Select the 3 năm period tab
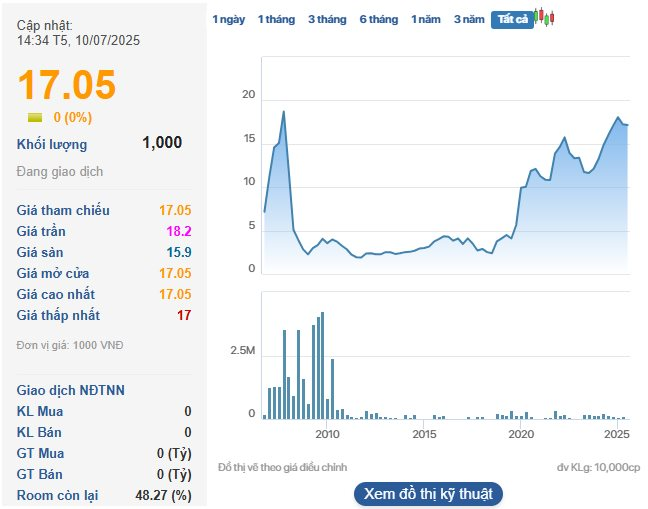 pos(469,20)
